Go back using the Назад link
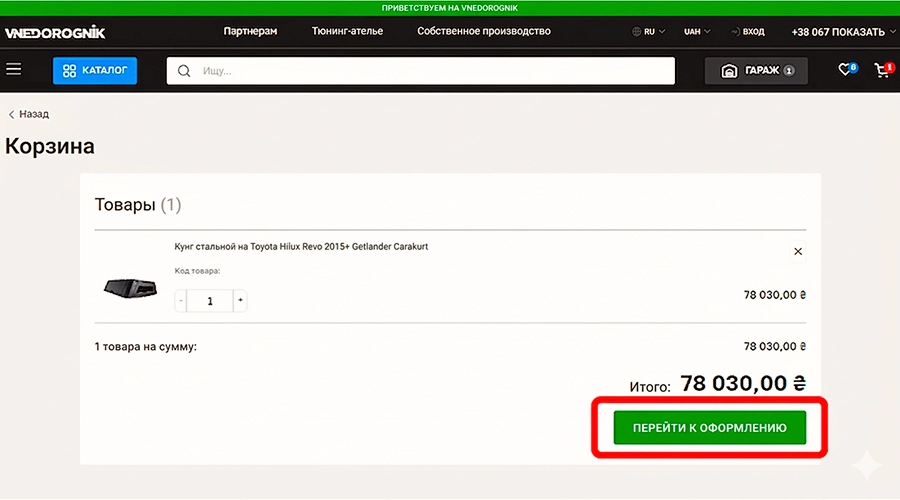 point(29,114)
